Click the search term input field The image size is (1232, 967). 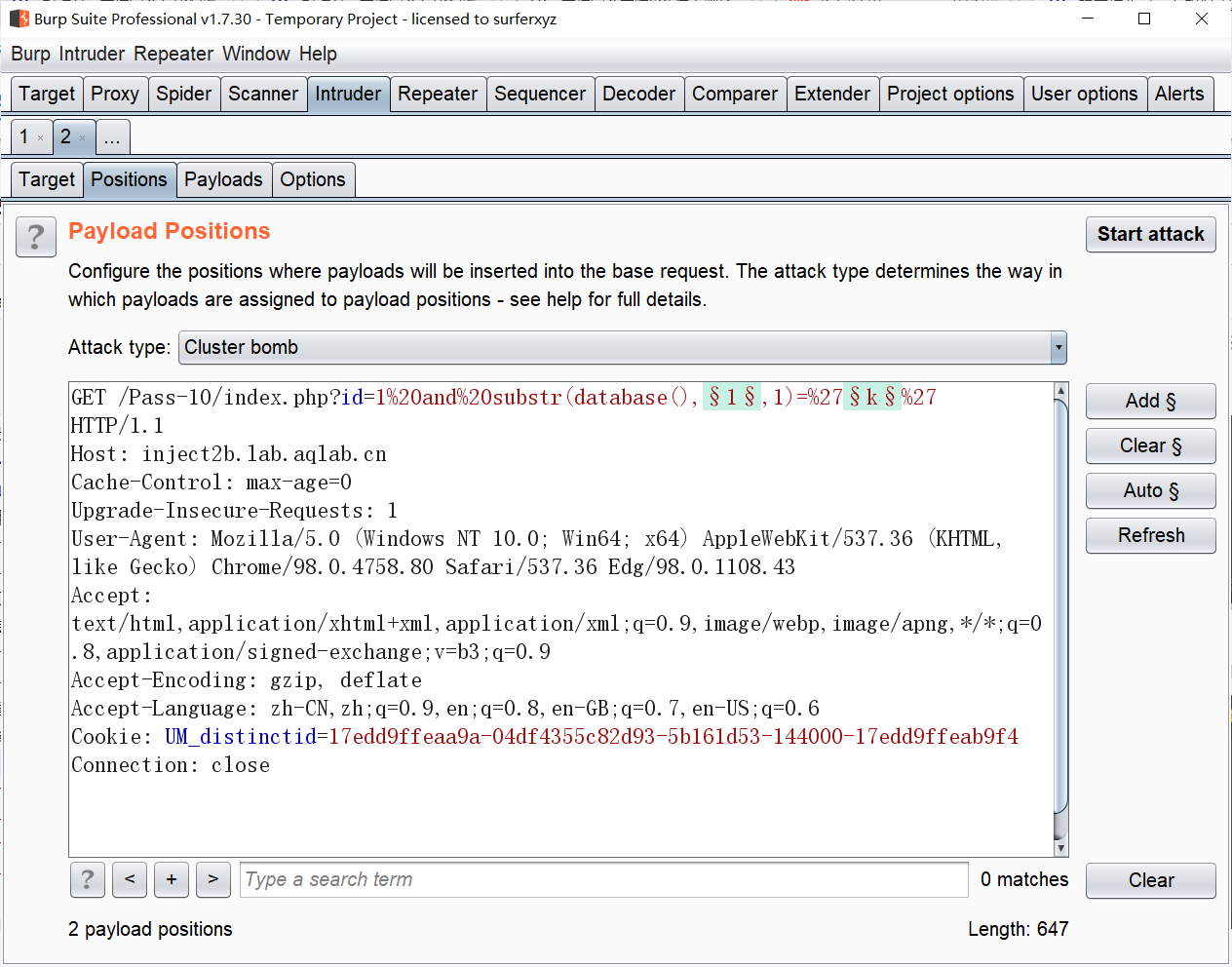pyautogui.click(x=604, y=879)
